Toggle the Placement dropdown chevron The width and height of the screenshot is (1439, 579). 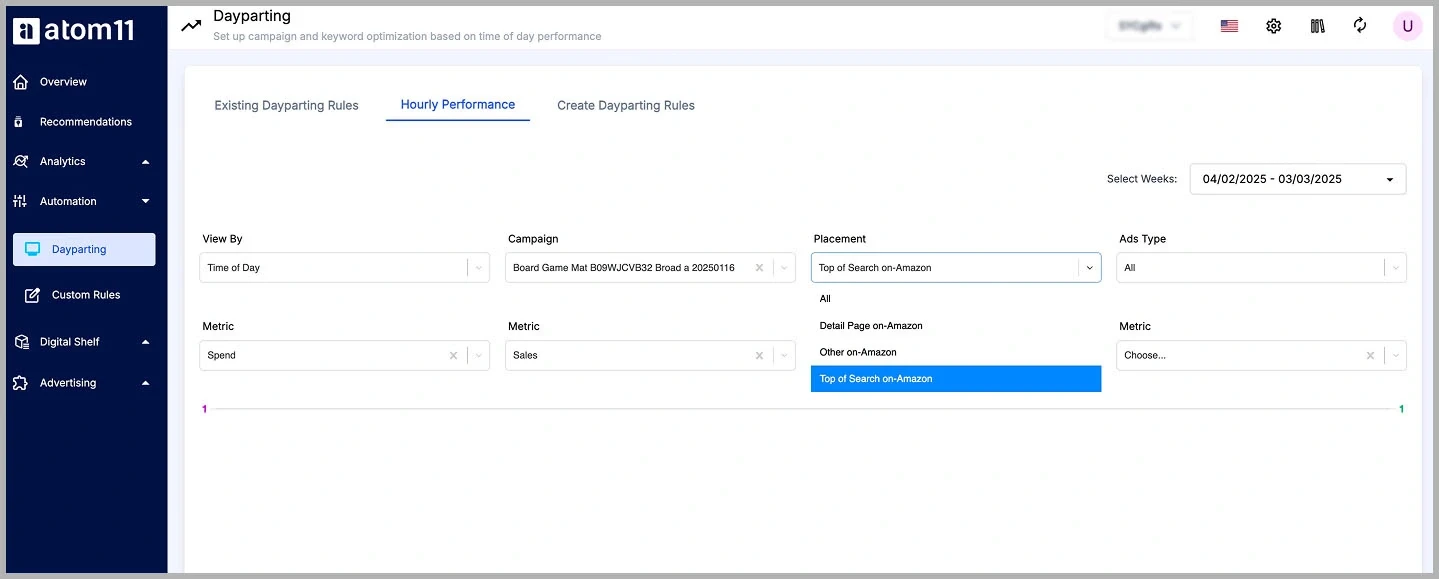1089,268
